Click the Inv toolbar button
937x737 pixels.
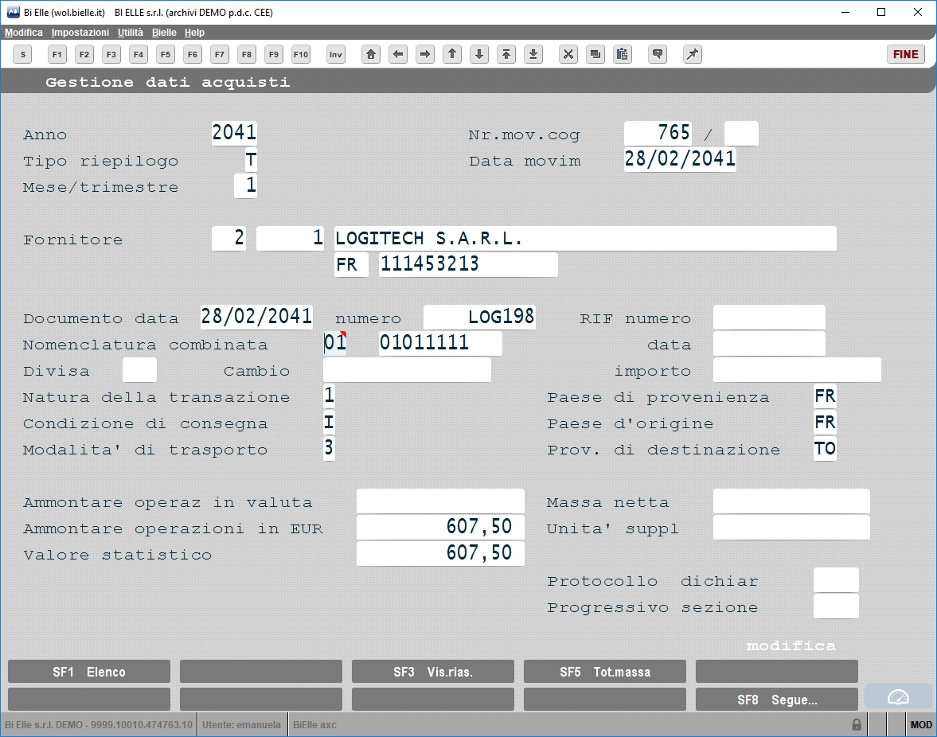(336, 54)
